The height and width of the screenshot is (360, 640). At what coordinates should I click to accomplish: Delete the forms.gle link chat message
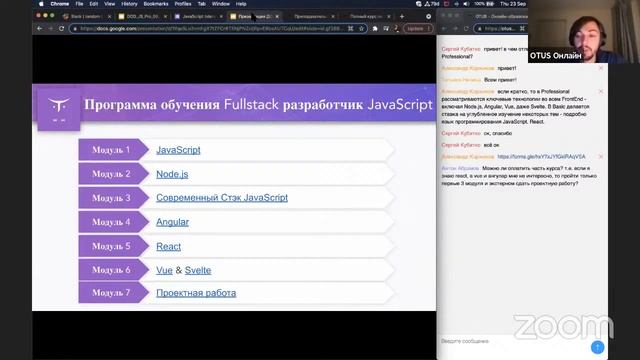tap(600, 157)
